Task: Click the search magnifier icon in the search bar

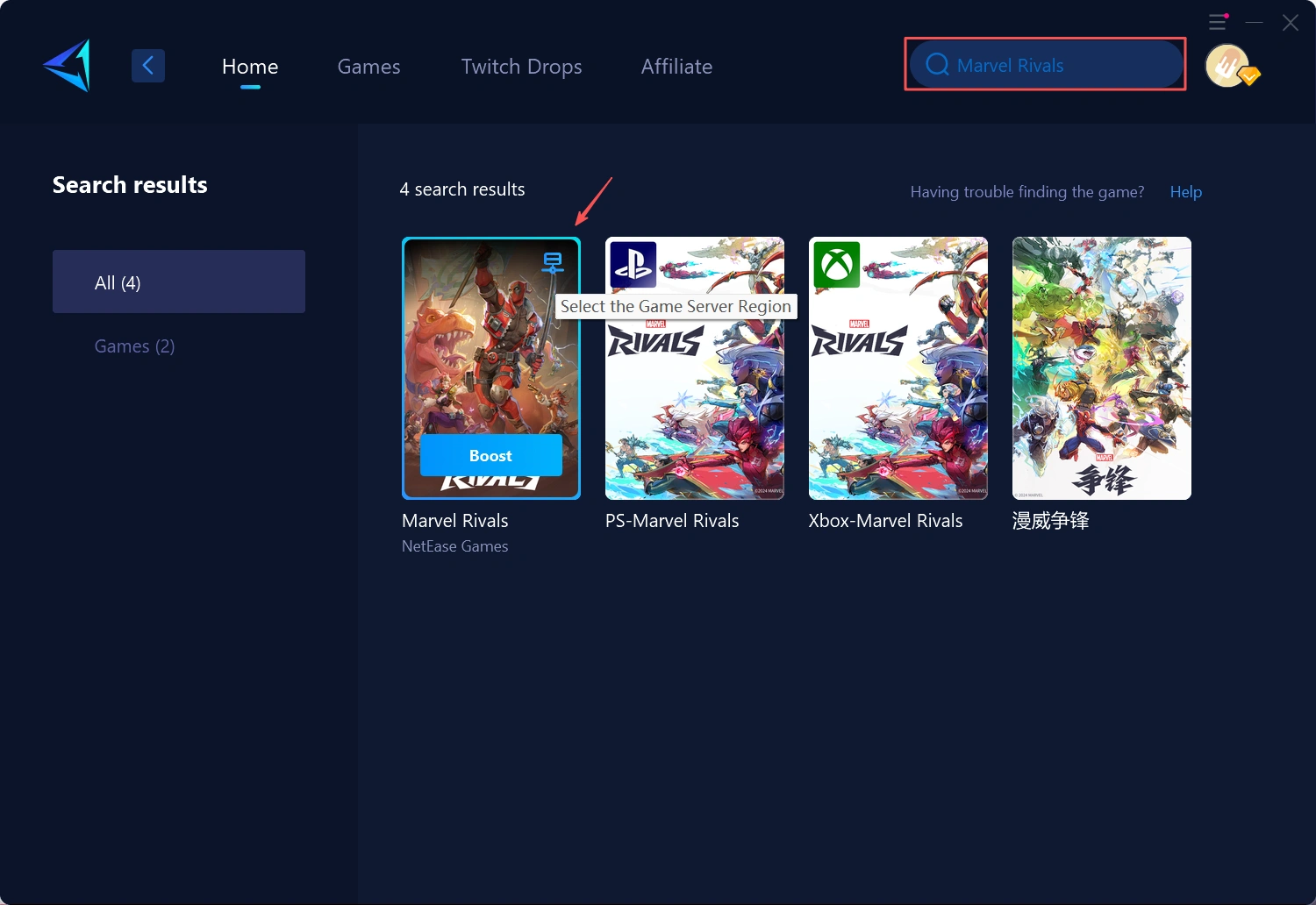Action: click(936, 64)
